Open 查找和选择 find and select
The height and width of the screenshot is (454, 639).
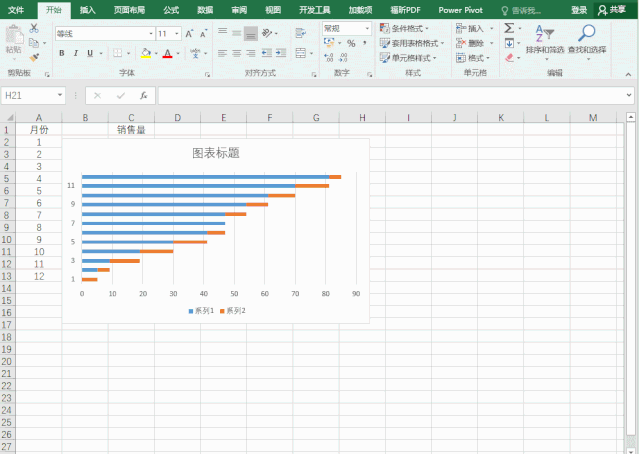point(587,43)
